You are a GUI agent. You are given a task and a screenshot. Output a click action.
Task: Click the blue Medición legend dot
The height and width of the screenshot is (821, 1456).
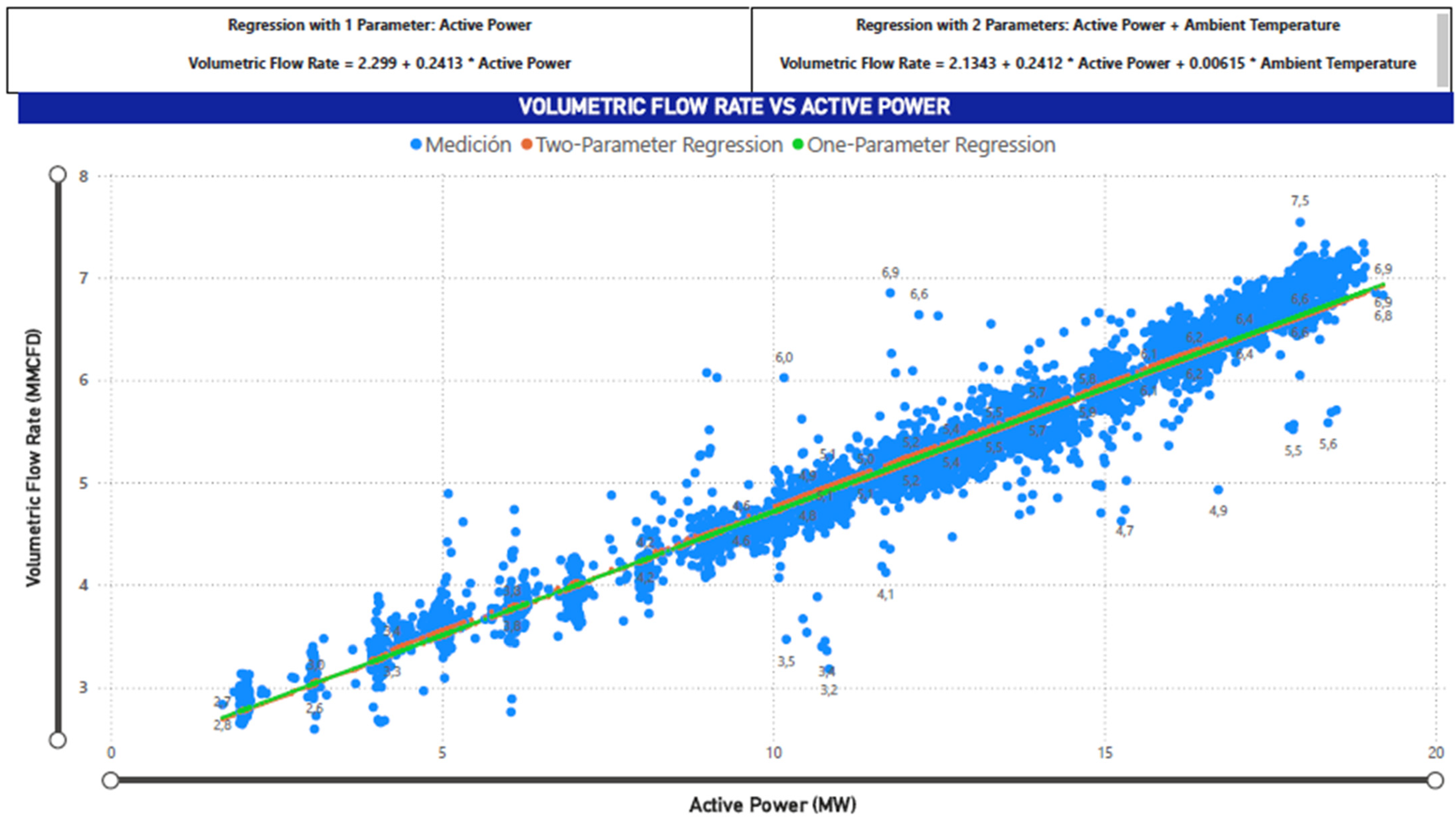coord(416,145)
